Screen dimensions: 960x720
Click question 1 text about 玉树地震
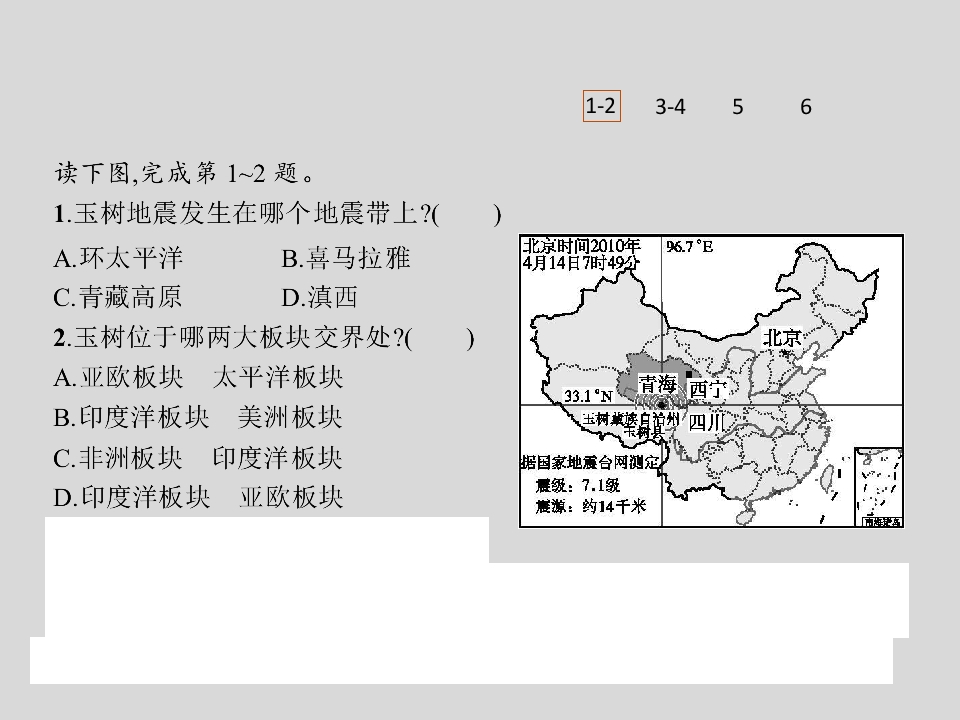277,214
